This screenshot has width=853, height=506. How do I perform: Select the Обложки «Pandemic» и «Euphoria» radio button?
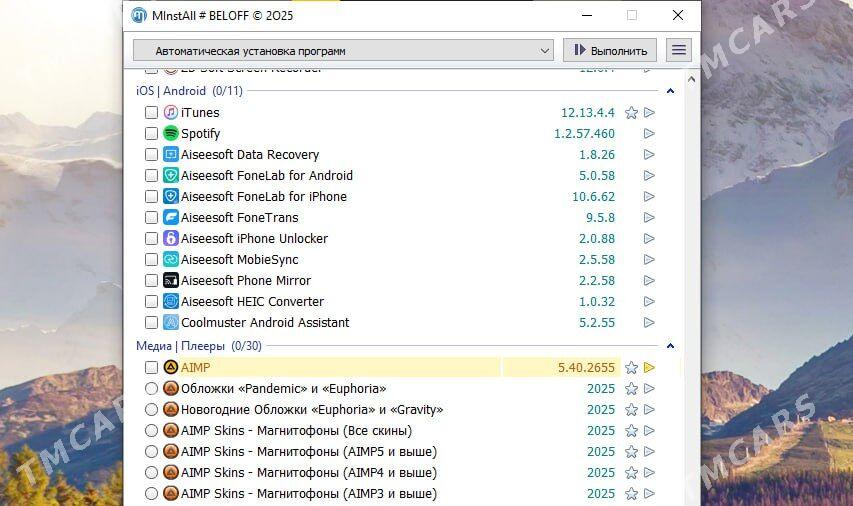[x=151, y=388]
